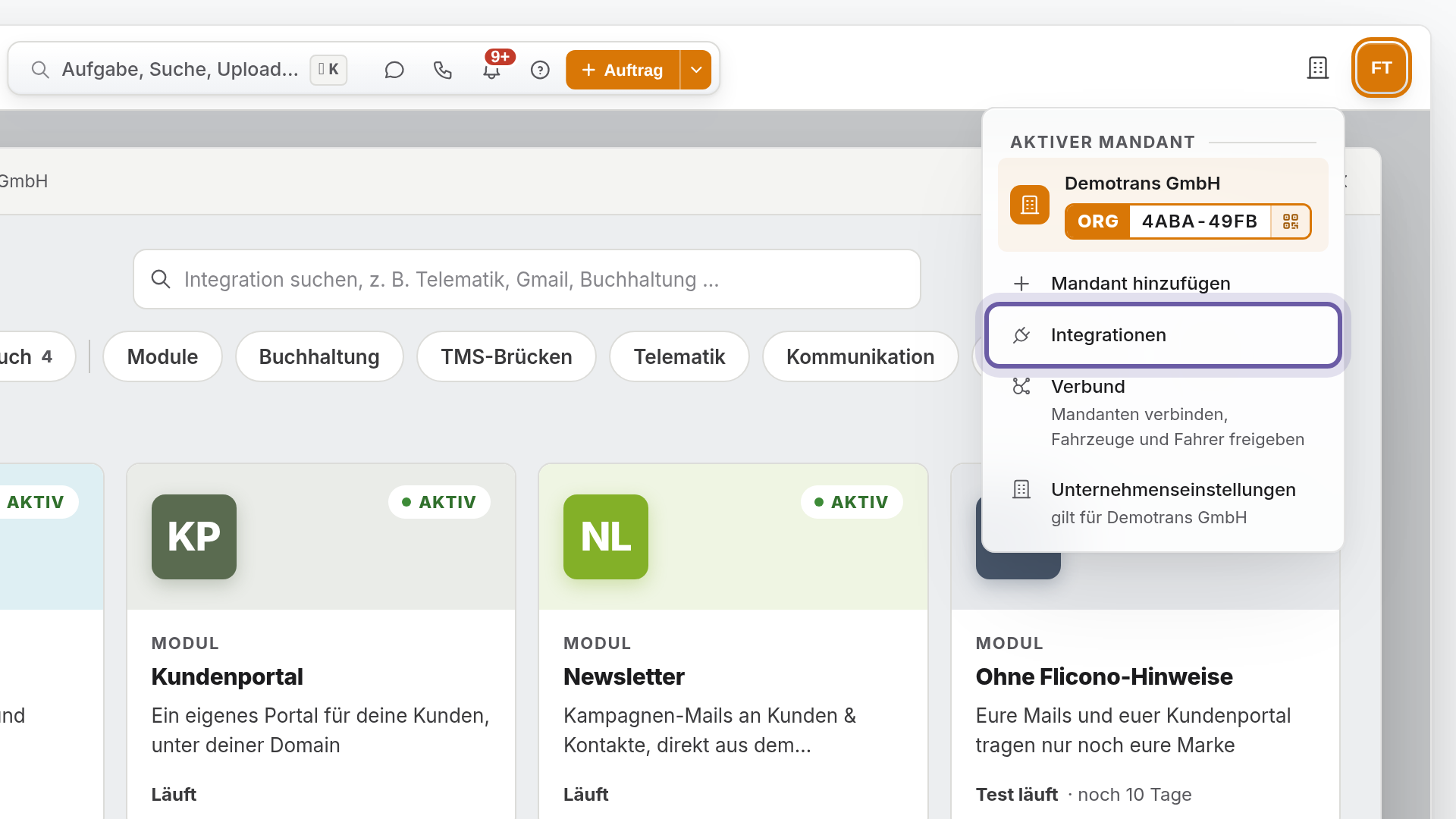
Task: Click AKTIV badge on Newsletter card
Action: (x=852, y=502)
